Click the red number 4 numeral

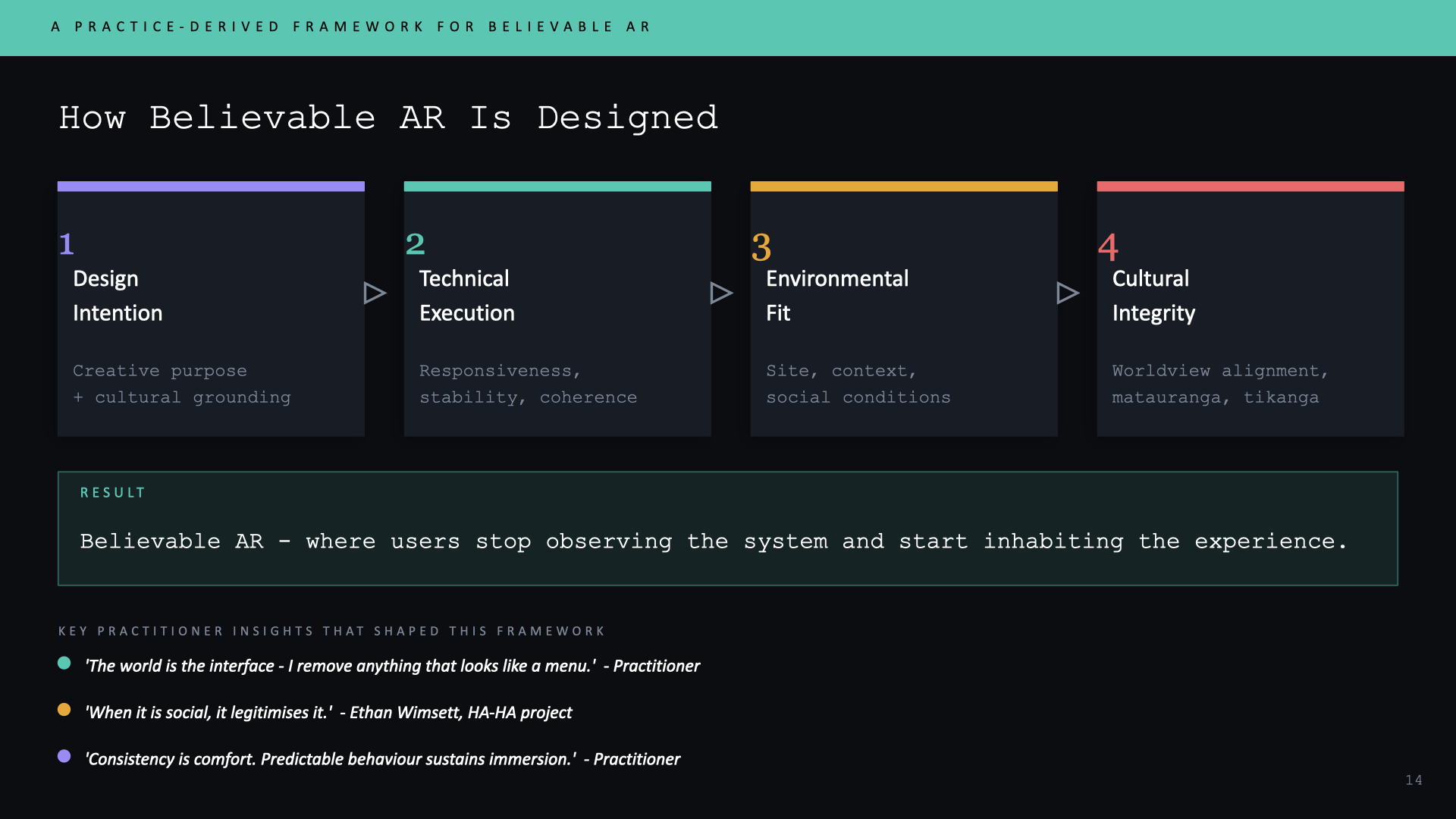tap(1108, 247)
